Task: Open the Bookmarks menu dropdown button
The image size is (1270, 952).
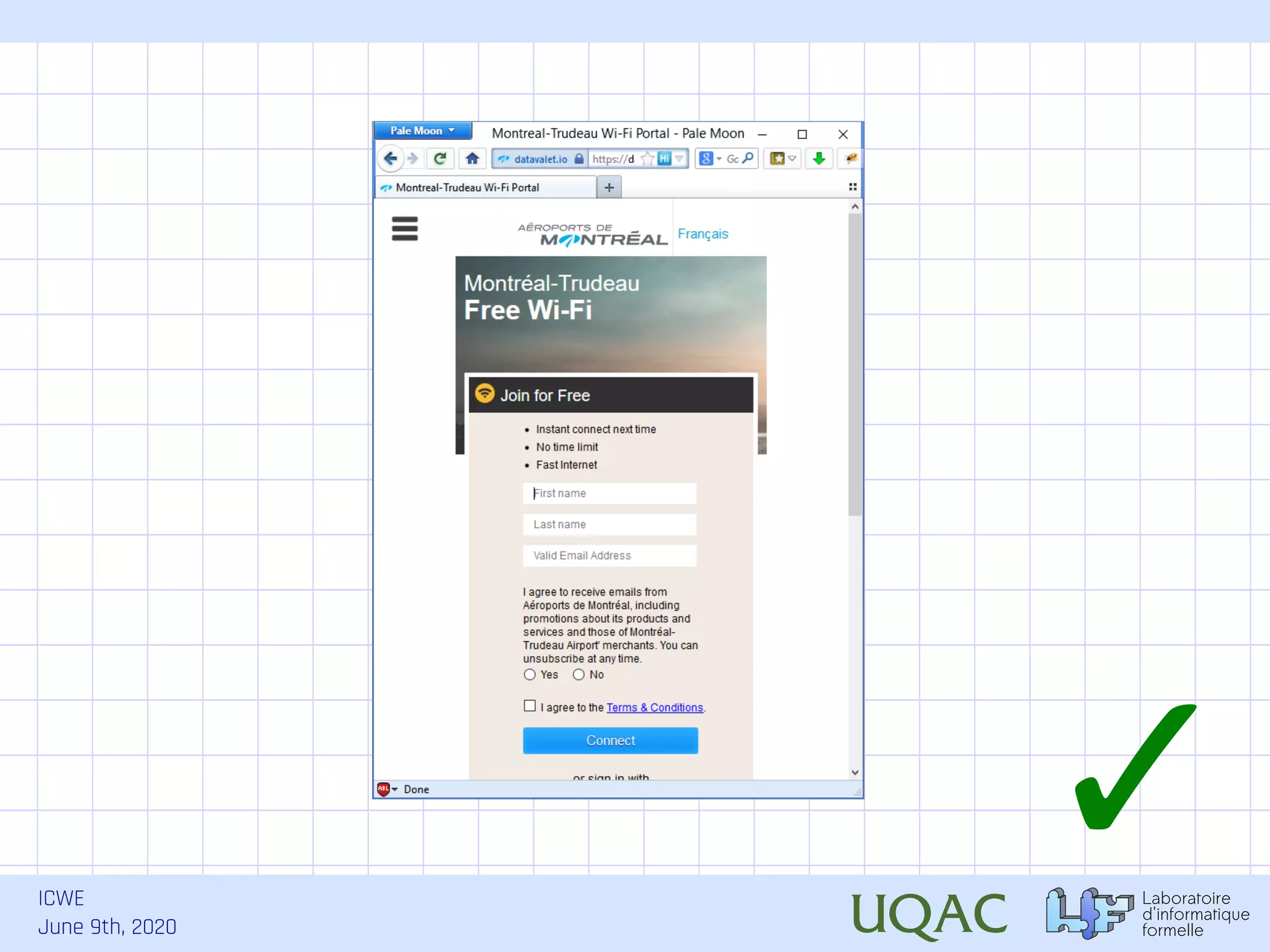Action: pos(783,159)
